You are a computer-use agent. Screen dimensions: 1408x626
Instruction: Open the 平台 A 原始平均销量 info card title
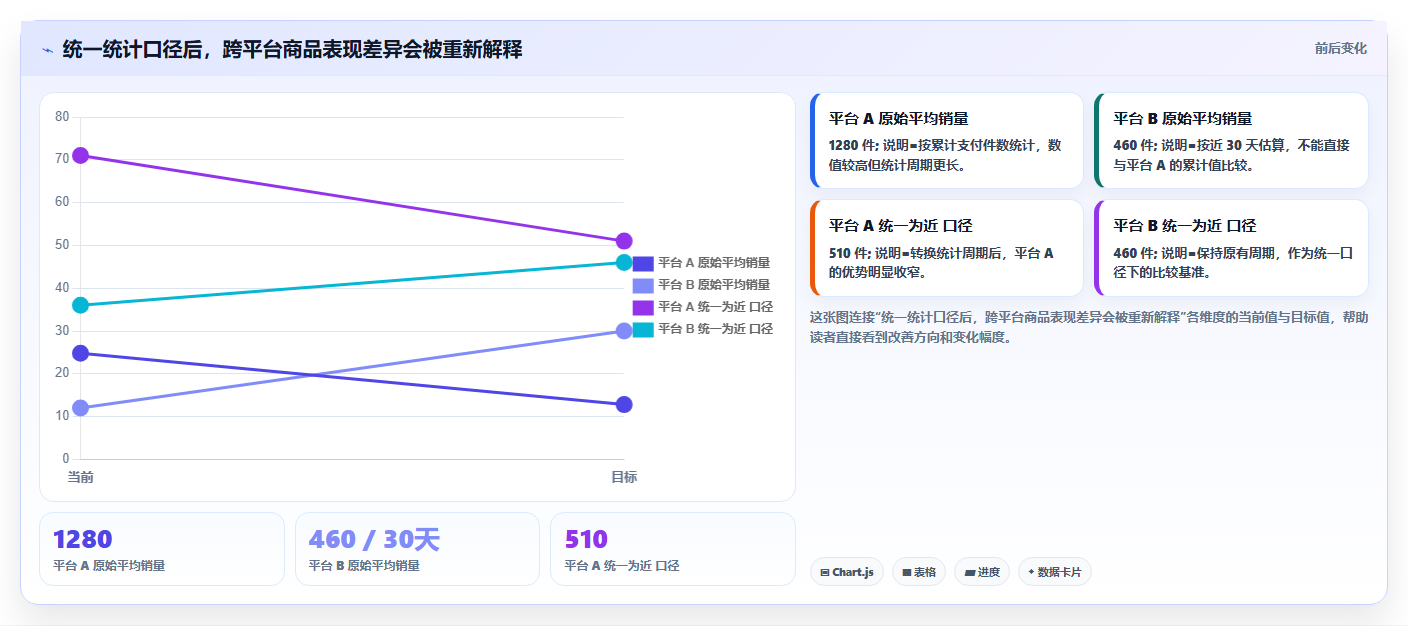coord(898,118)
